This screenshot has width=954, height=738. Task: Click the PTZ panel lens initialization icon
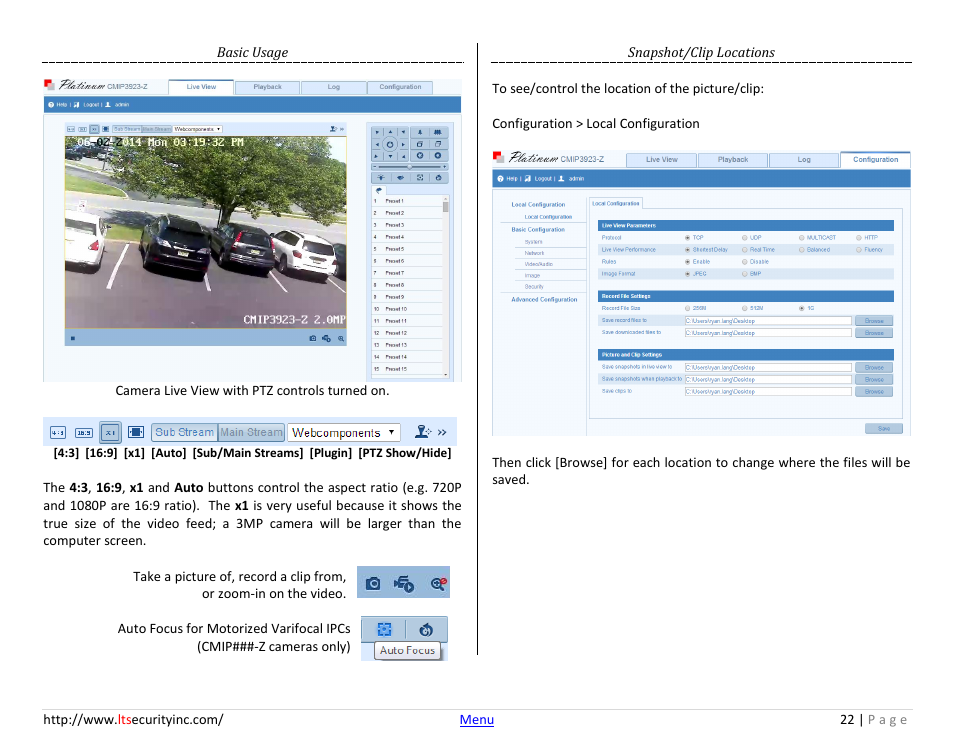point(439,178)
